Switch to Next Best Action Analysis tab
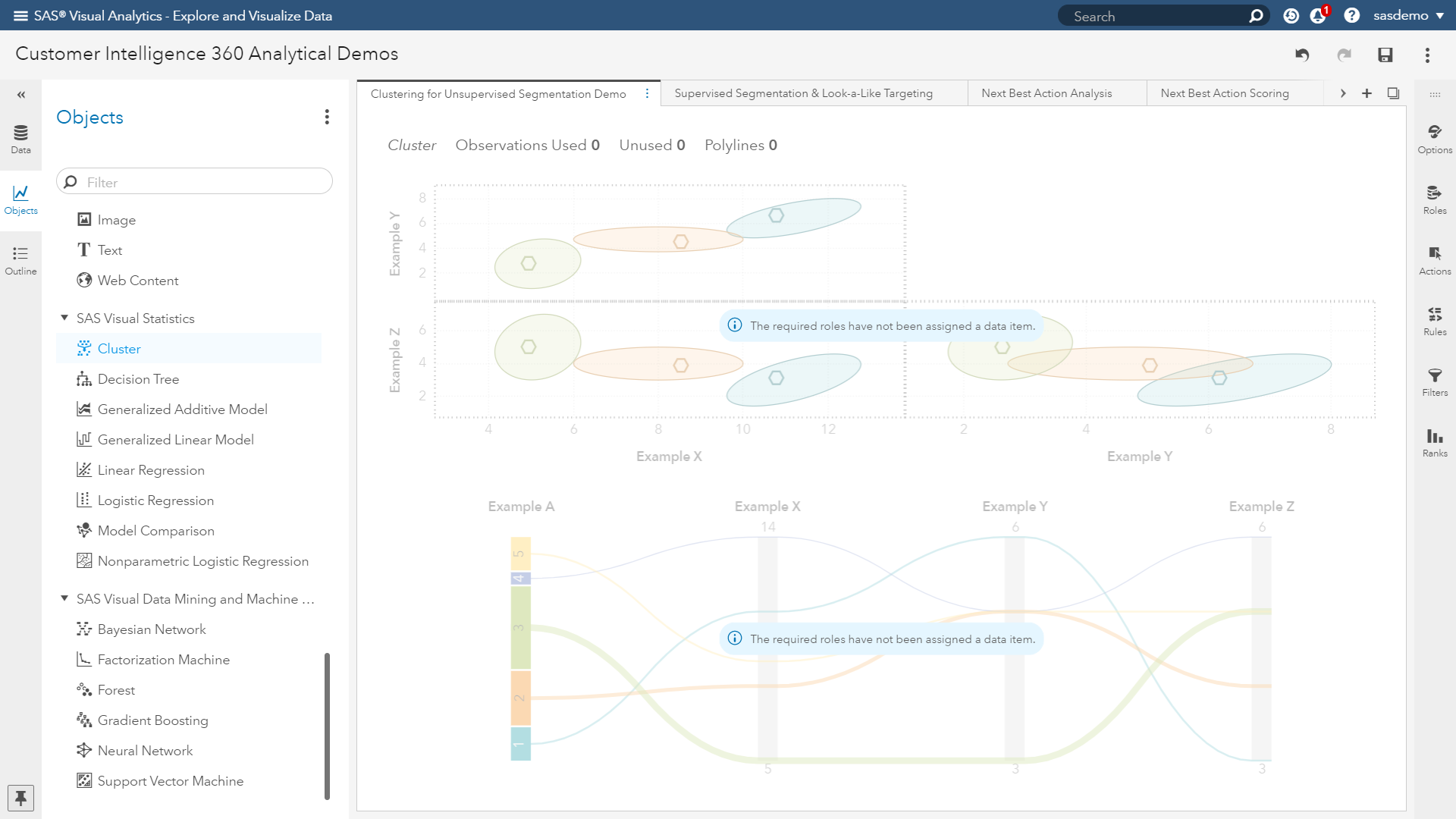 tap(1046, 93)
